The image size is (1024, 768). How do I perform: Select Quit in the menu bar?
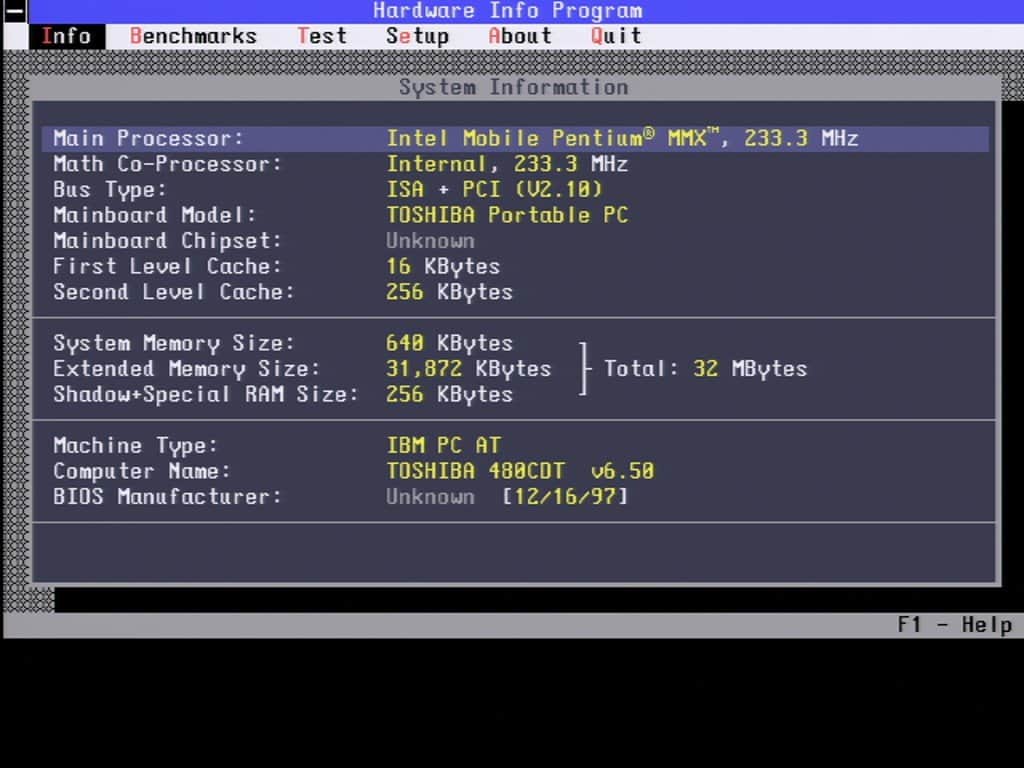point(616,36)
